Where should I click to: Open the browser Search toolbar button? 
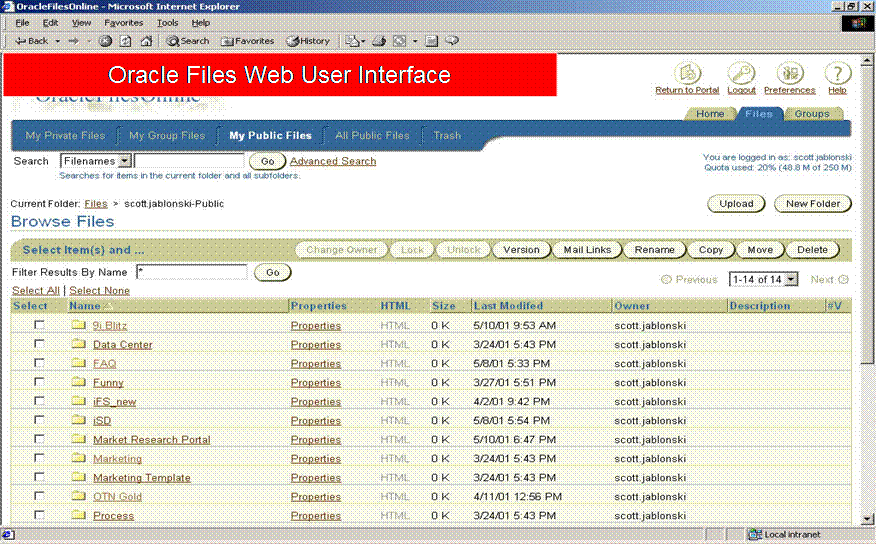[188, 41]
